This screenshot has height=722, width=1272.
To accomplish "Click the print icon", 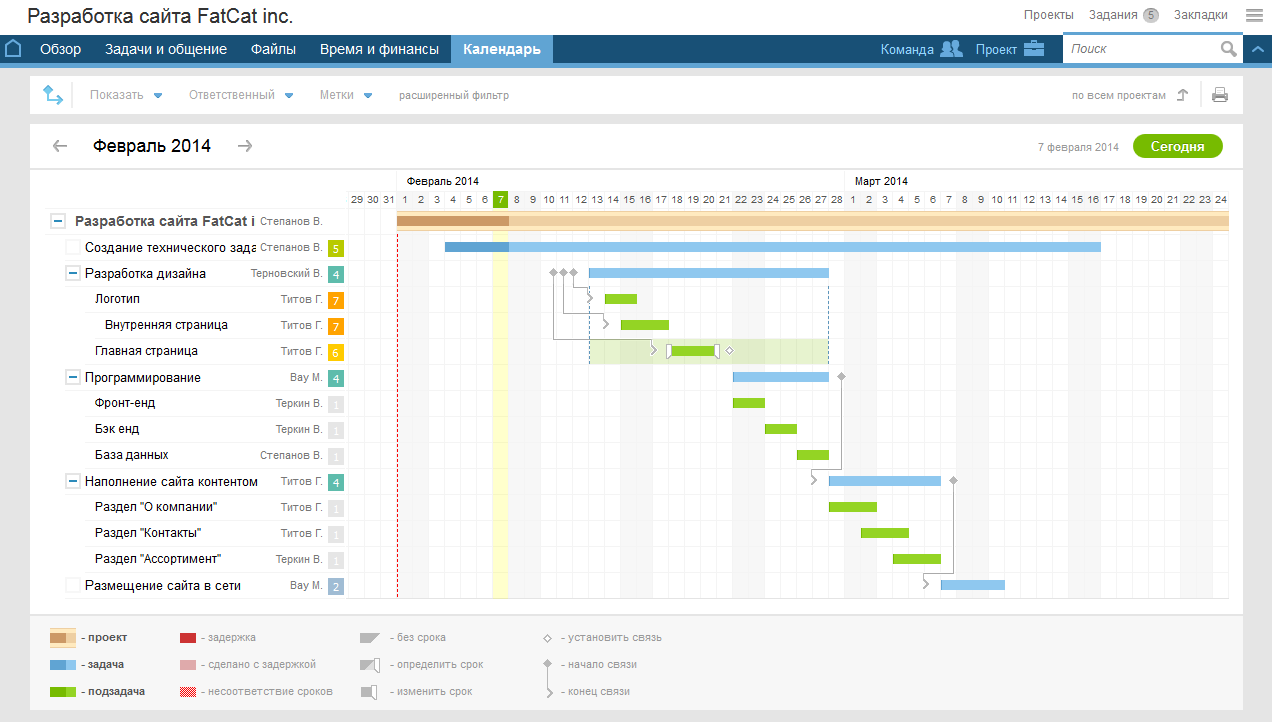I will click(1220, 96).
